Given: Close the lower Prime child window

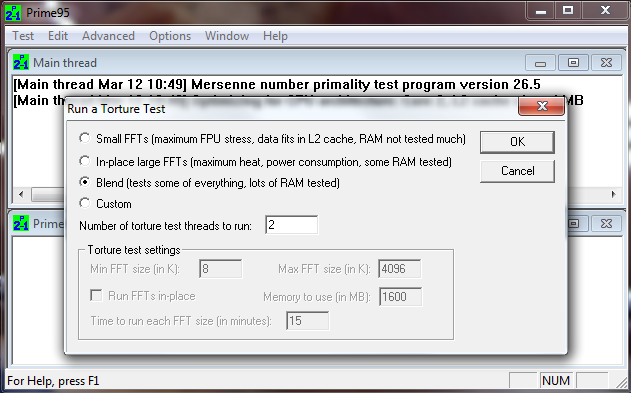Looking at the screenshot, I should pos(606,223).
